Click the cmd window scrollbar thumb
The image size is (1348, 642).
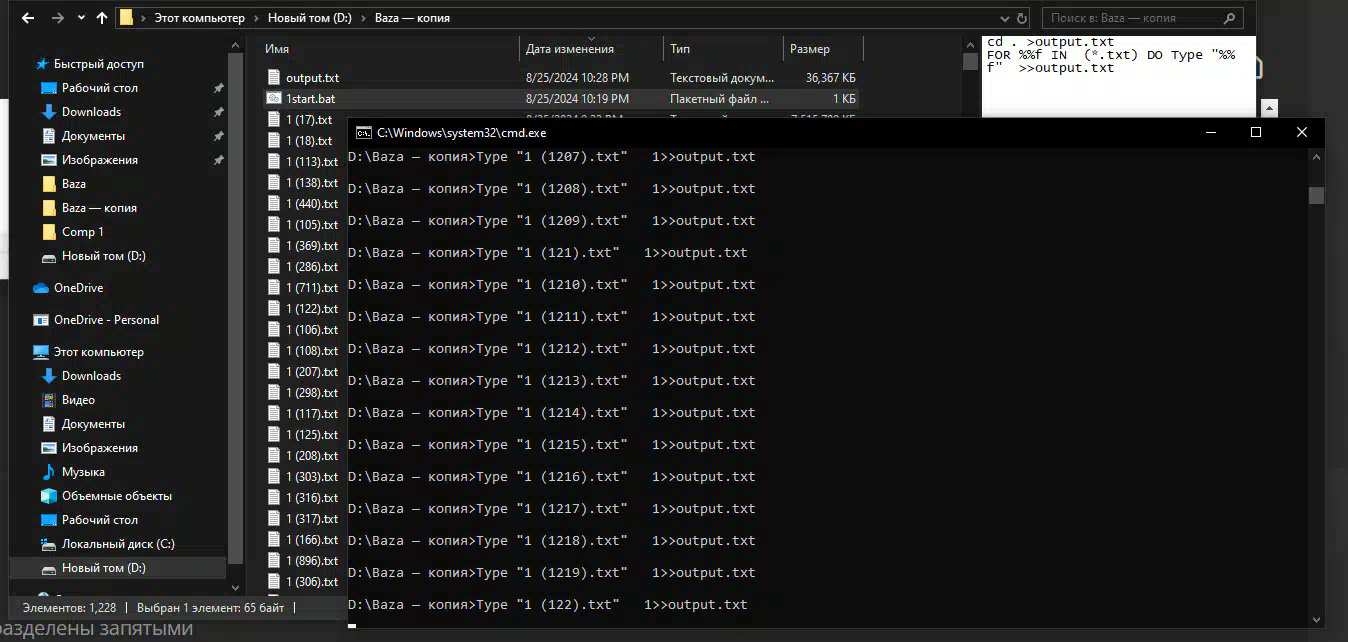tap(1316, 196)
